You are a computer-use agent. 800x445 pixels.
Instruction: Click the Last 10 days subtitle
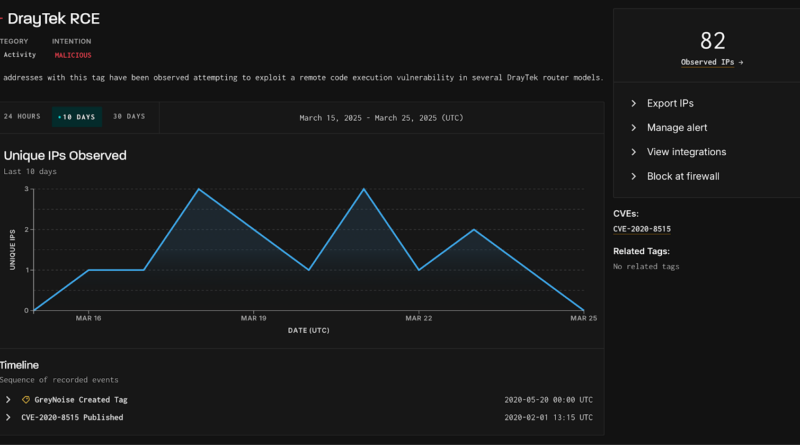(30, 171)
